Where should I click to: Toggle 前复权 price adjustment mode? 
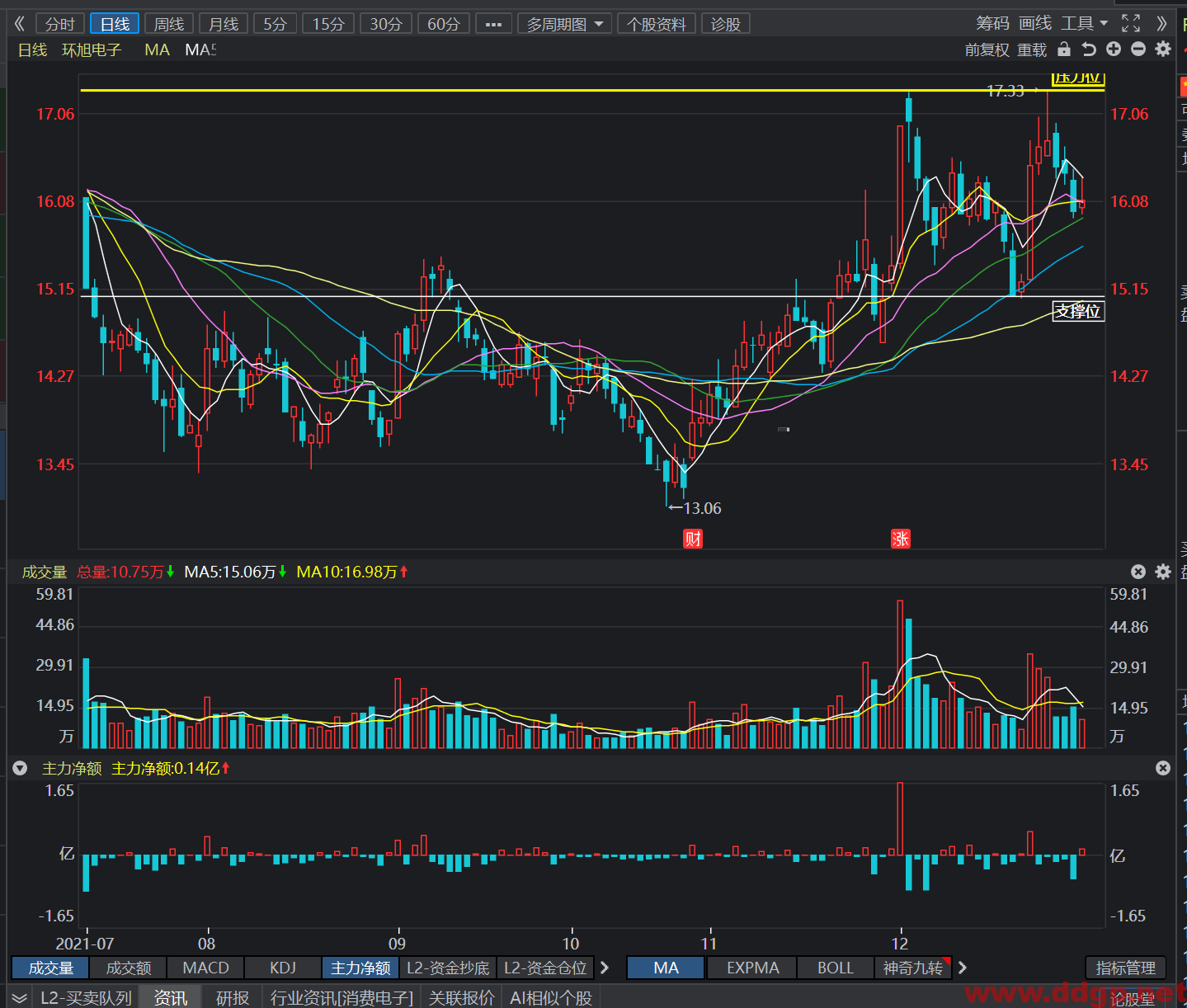click(x=987, y=50)
